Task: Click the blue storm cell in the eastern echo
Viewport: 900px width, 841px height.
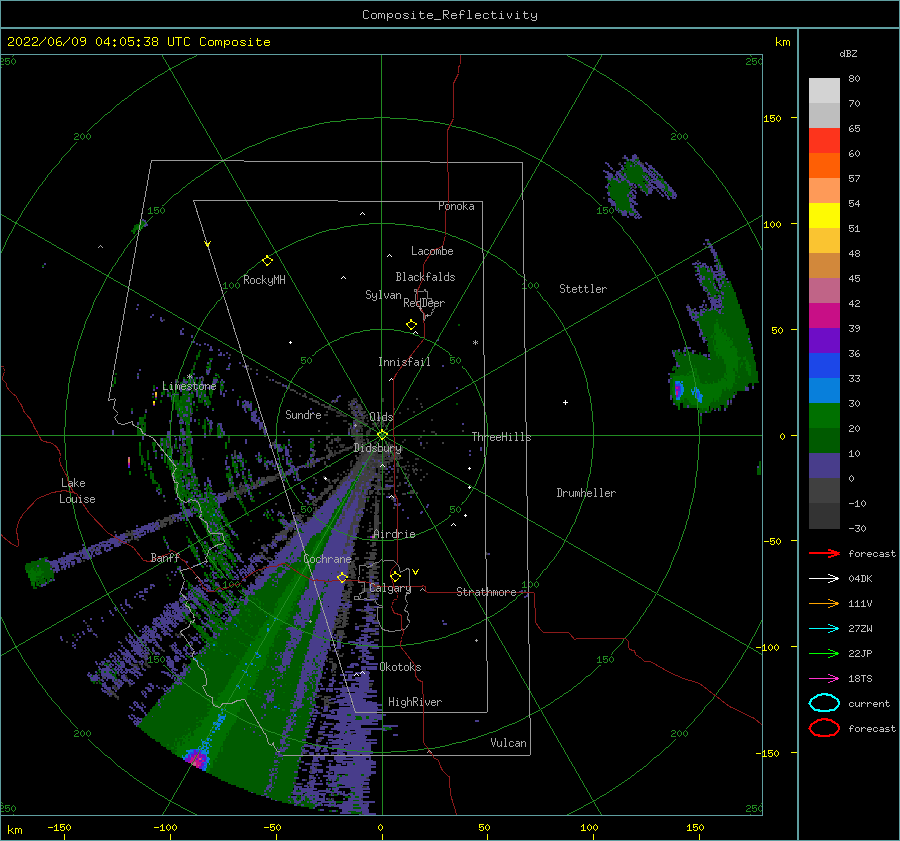Action: pyautogui.click(x=678, y=390)
